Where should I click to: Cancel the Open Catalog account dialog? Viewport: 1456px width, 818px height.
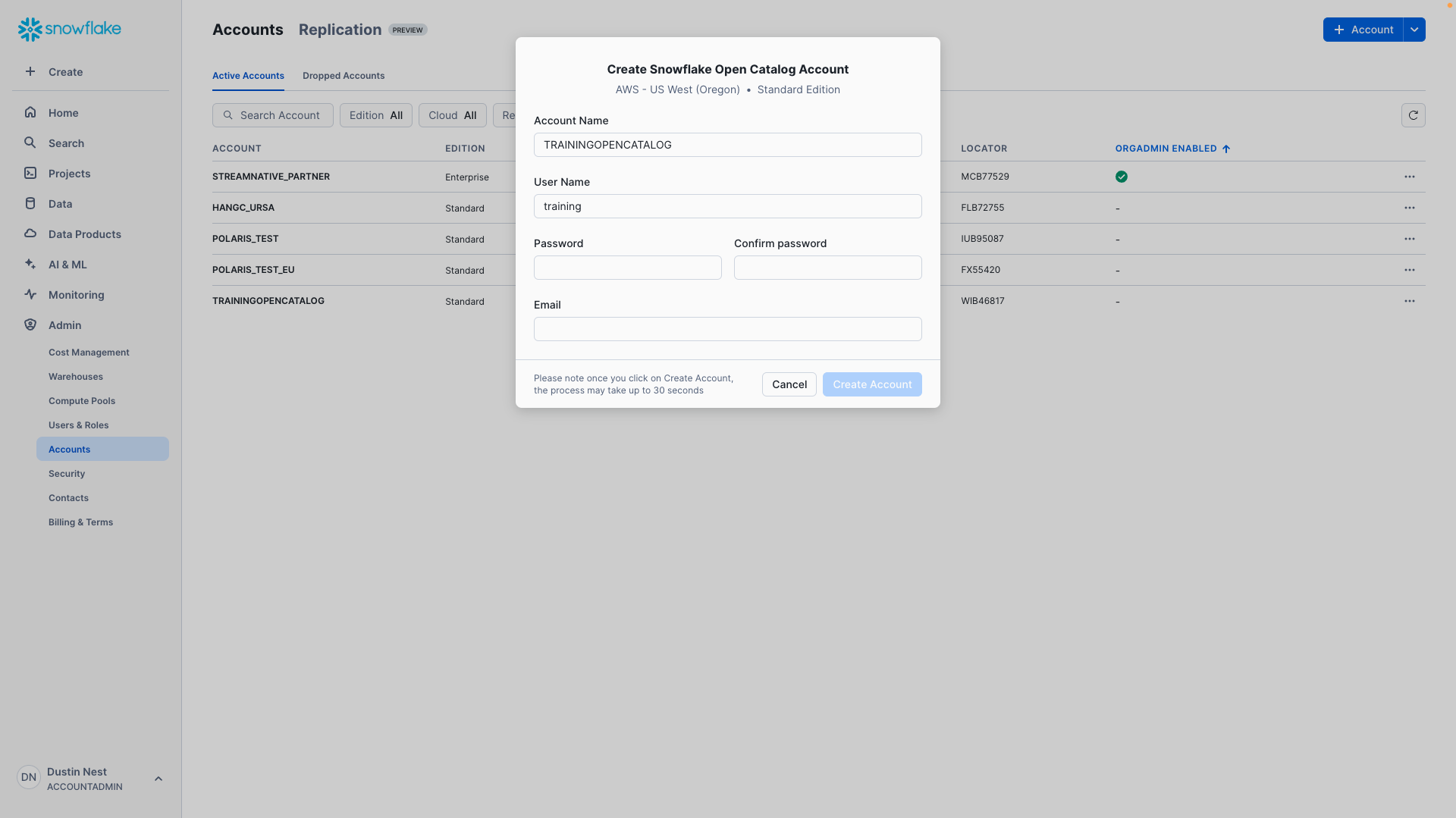(x=789, y=384)
